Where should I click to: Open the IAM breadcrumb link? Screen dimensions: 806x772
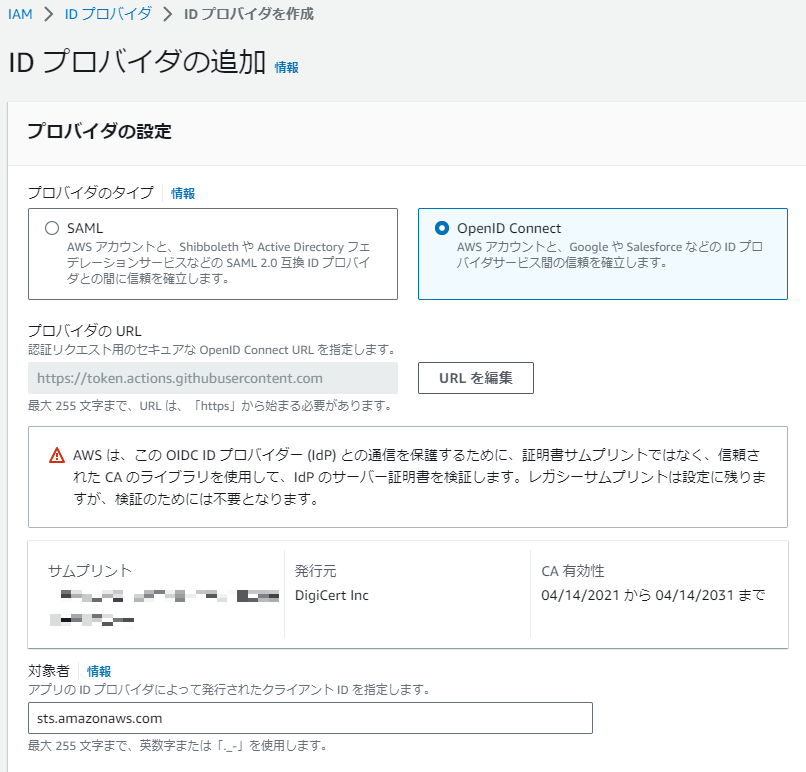point(20,14)
